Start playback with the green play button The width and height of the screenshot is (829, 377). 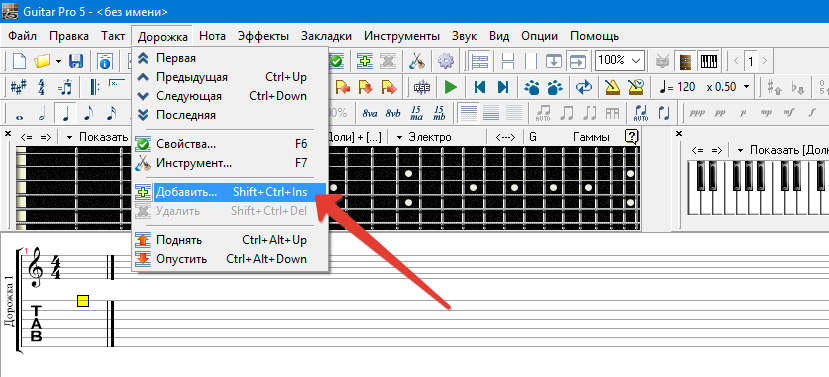[x=450, y=87]
